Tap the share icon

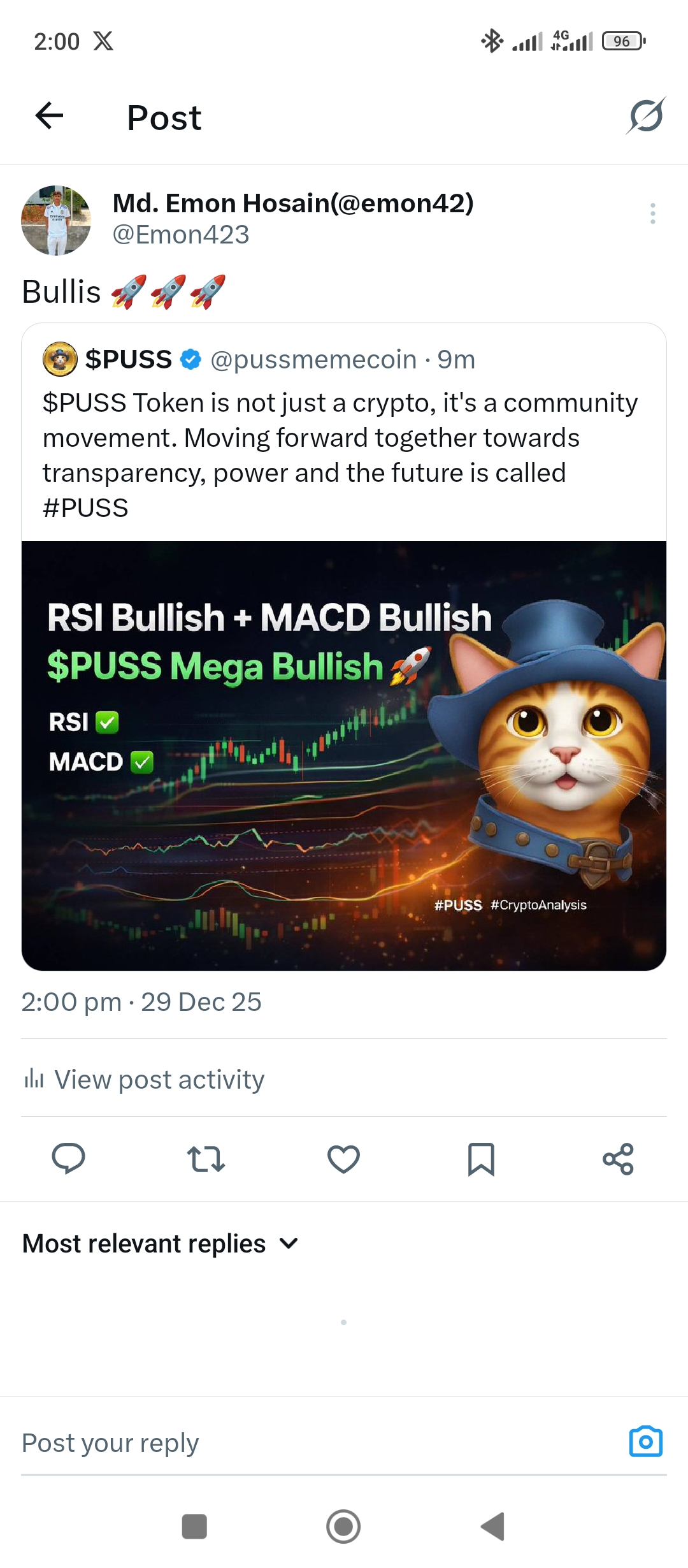[619, 1159]
